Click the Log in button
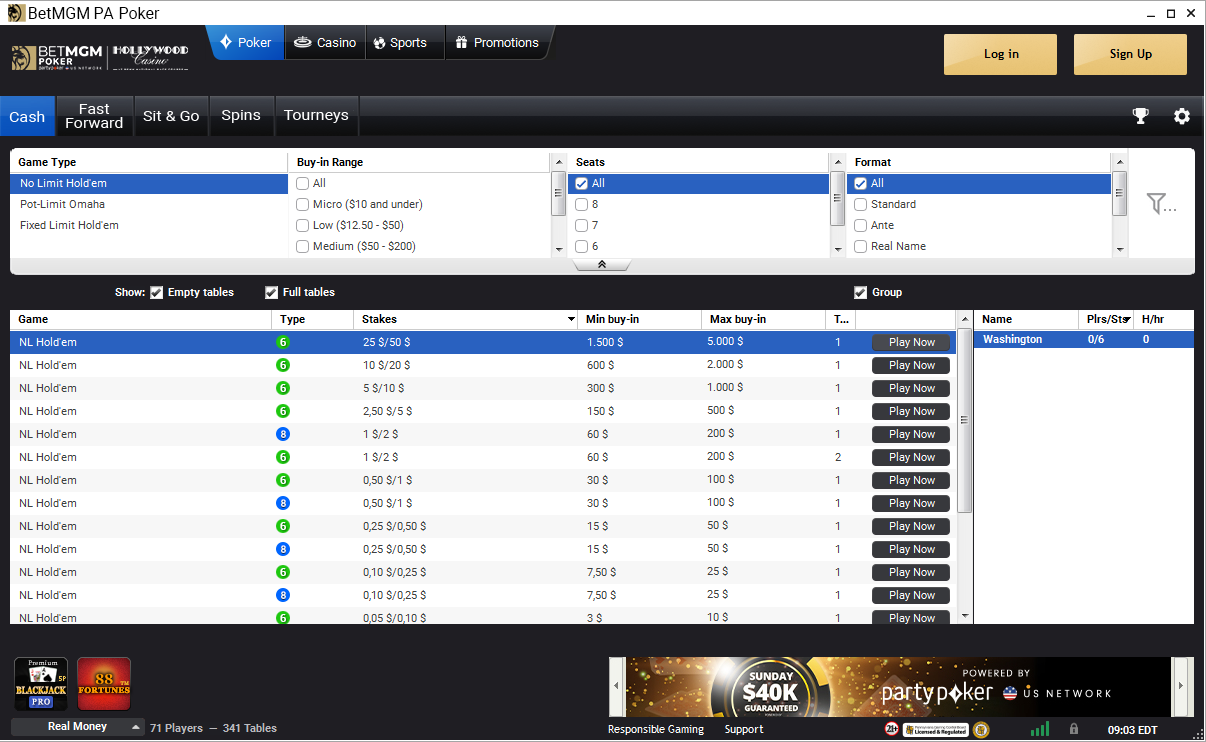 1000,54
